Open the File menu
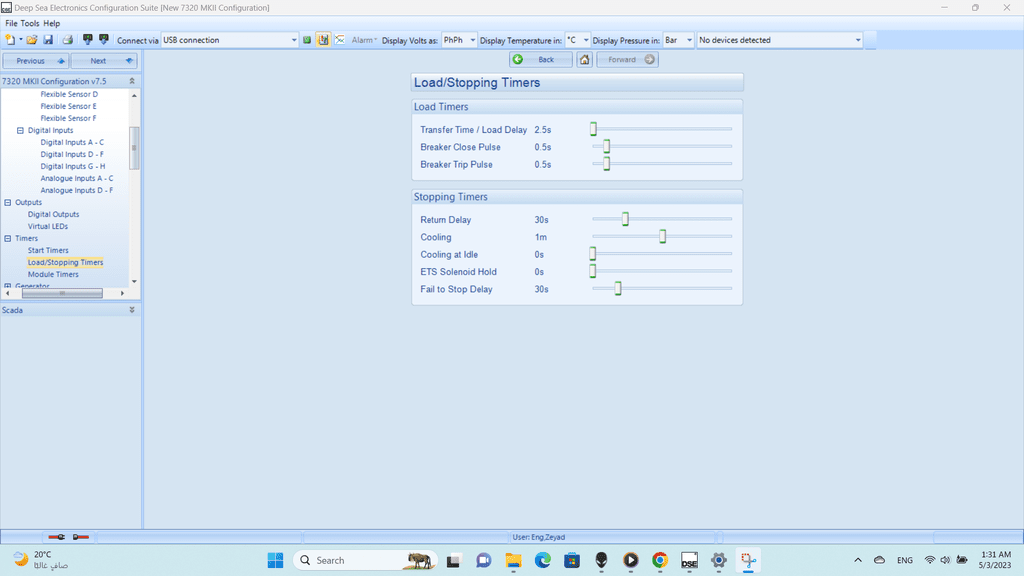This screenshot has height=576, width=1024. click(11, 24)
